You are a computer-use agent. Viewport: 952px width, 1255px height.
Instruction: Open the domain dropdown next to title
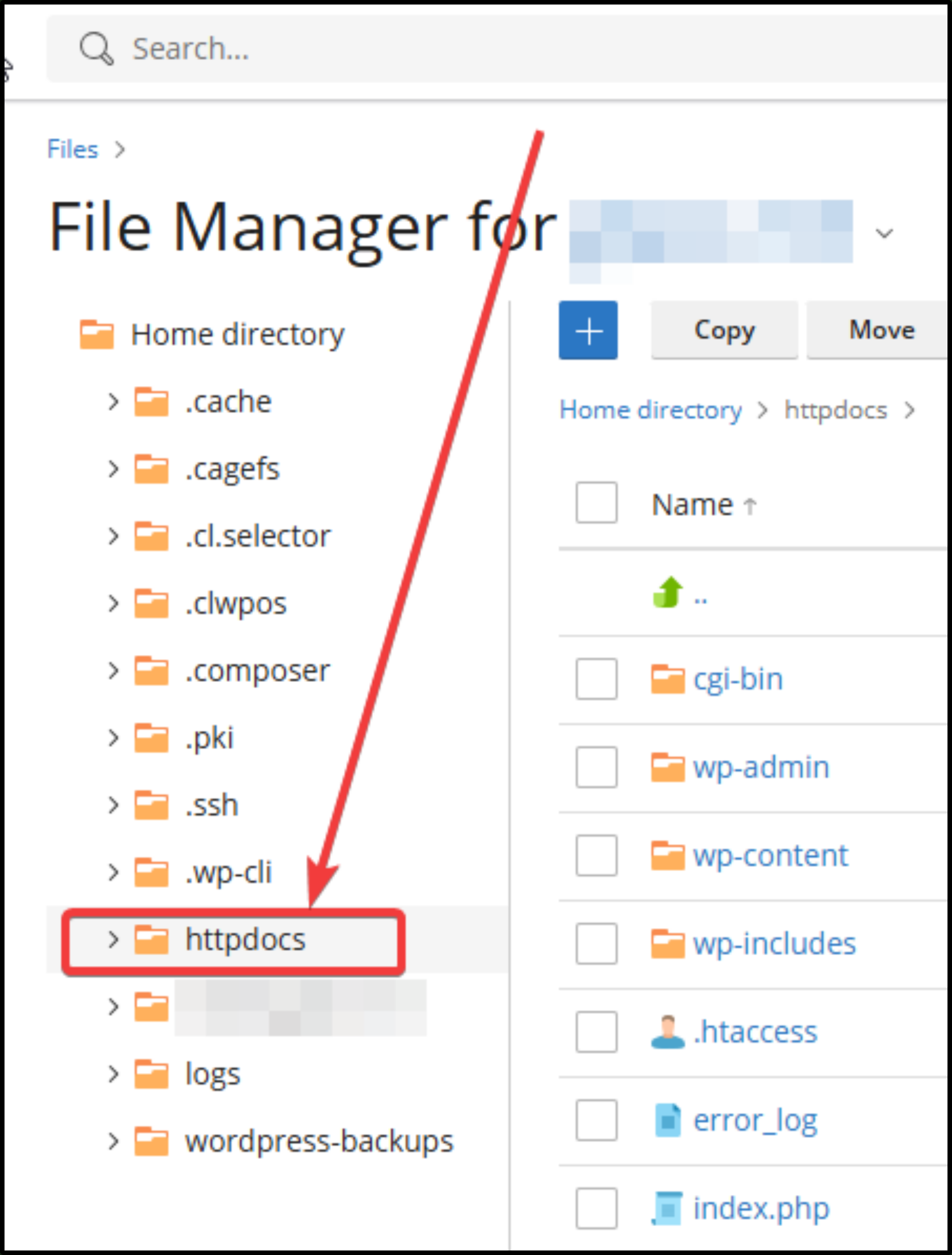pyautogui.click(x=884, y=232)
